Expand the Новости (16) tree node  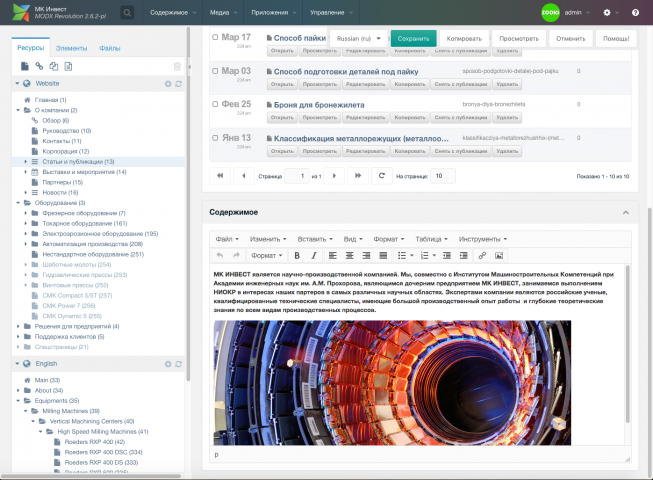click(25, 192)
